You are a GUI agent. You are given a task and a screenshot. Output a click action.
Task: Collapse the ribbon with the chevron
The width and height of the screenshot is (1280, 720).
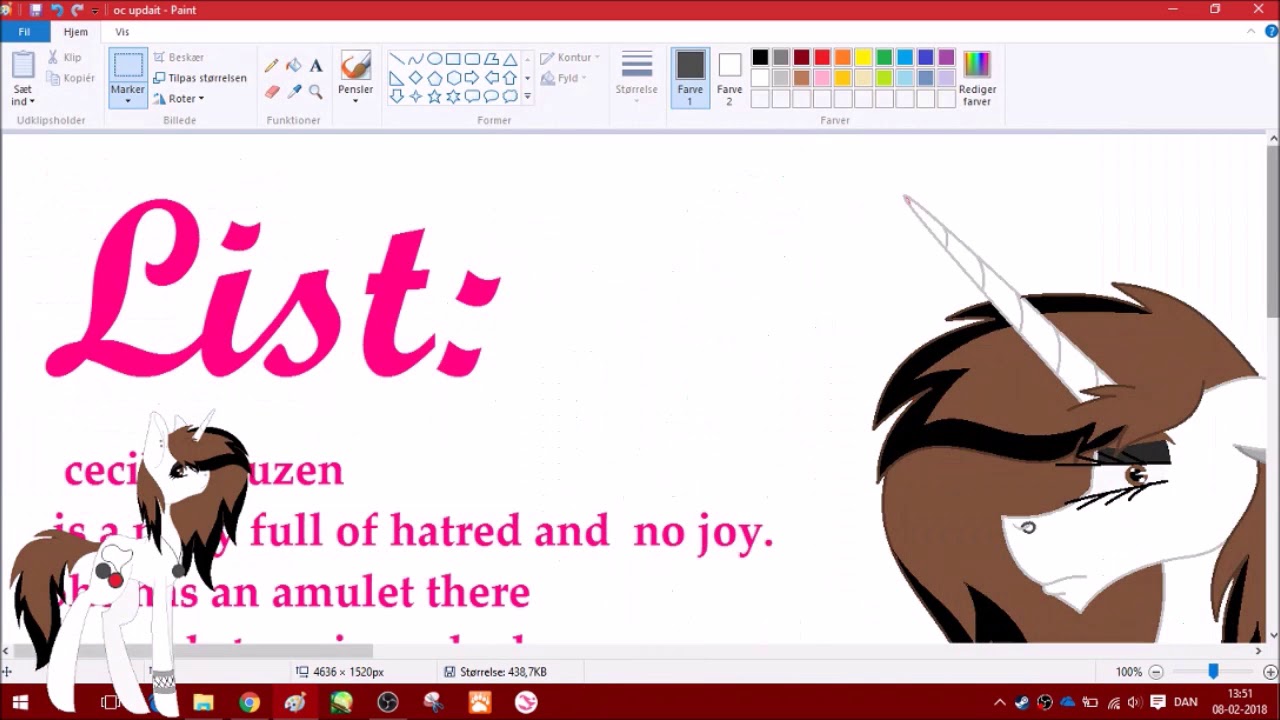1251,32
